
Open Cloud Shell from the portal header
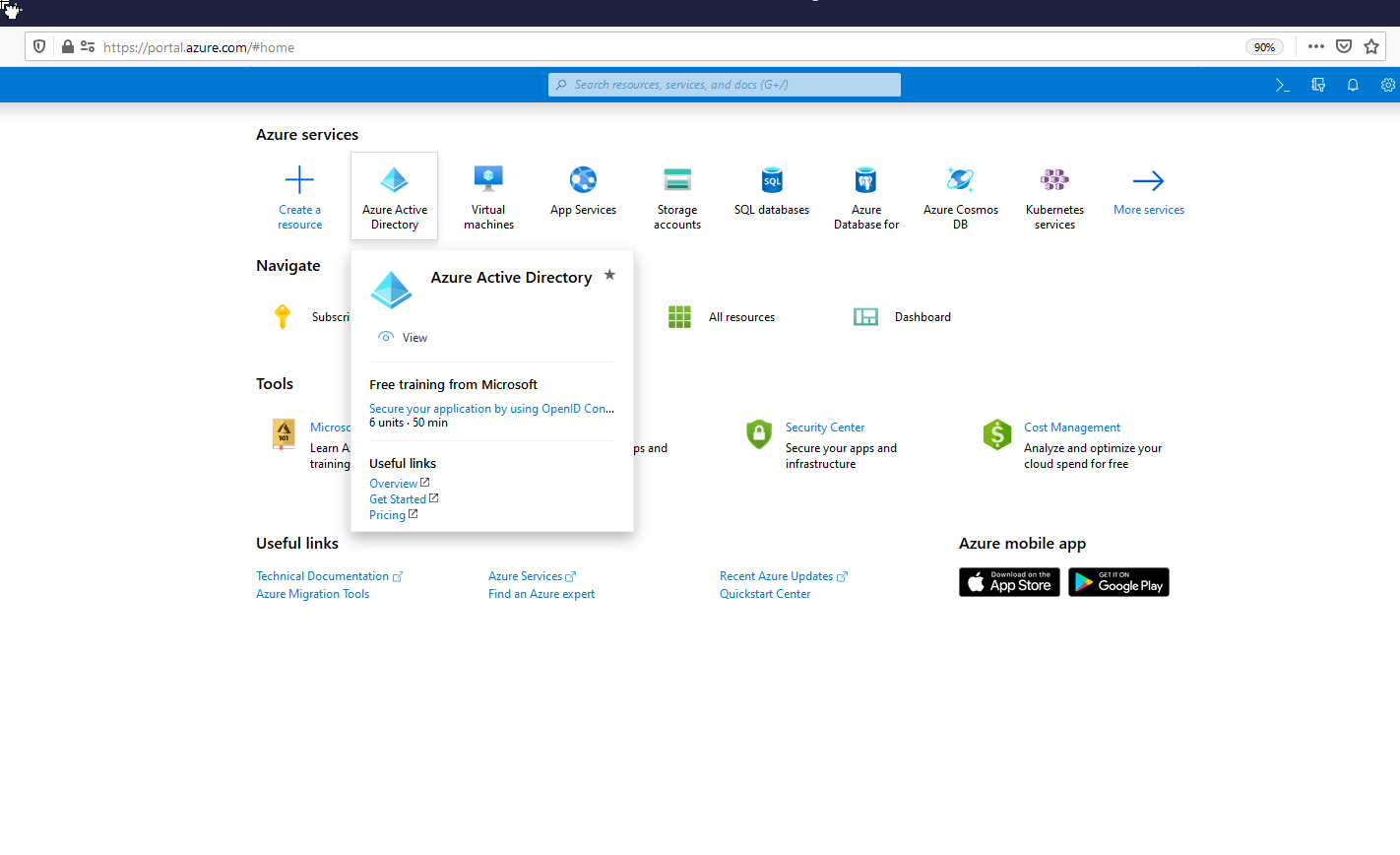click(x=1283, y=85)
